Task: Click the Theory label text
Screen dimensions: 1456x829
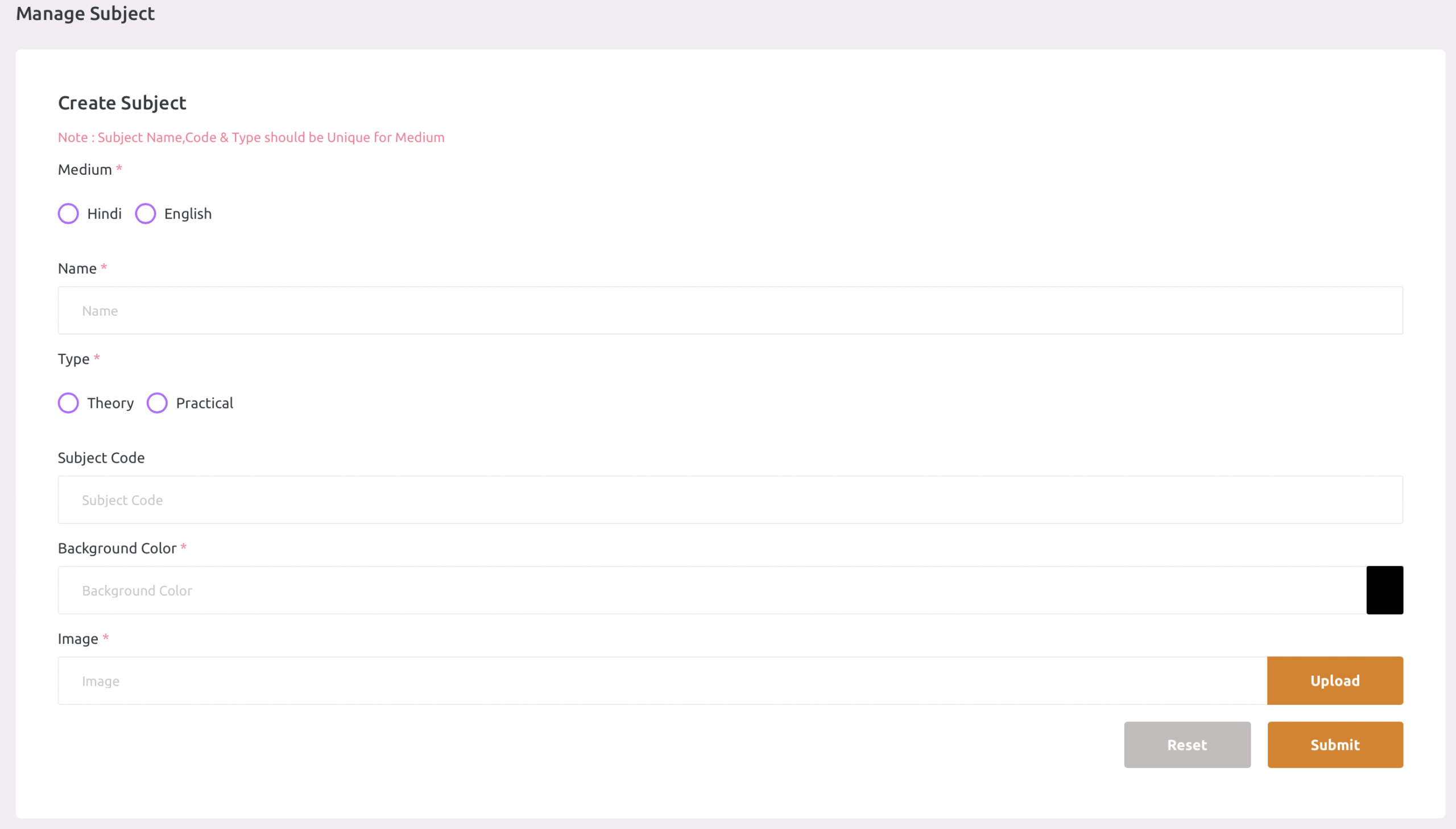Action: click(110, 403)
